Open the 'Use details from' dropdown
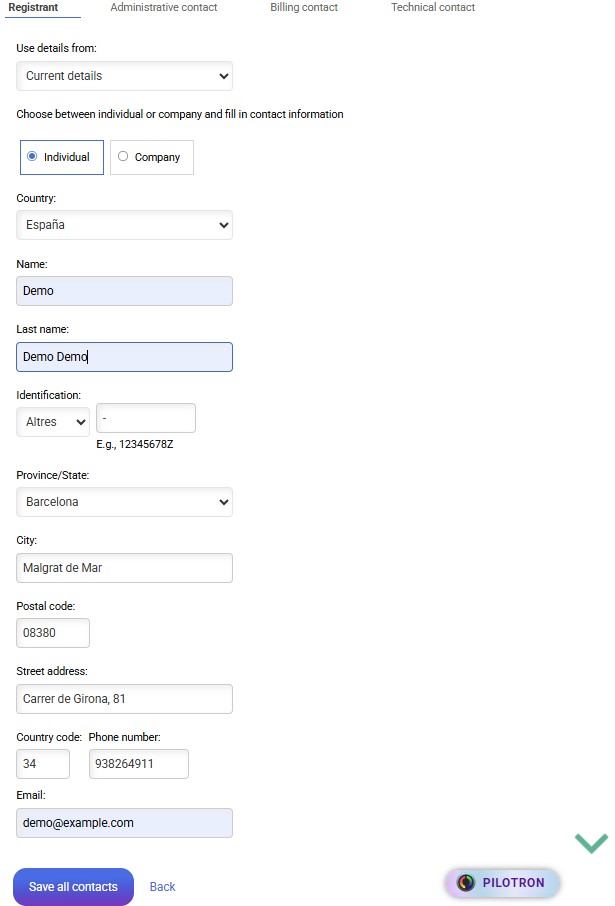The width and height of the screenshot is (615, 906). 124,76
